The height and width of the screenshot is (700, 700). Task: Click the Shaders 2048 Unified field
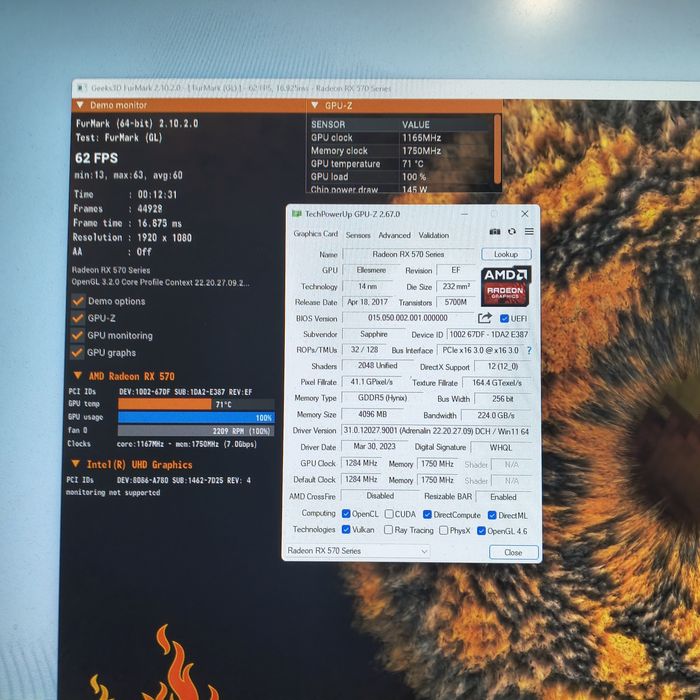click(377, 366)
